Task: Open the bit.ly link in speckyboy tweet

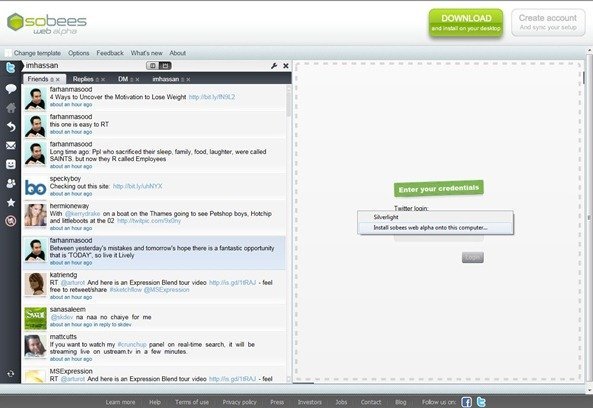Action: [x=138, y=186]
